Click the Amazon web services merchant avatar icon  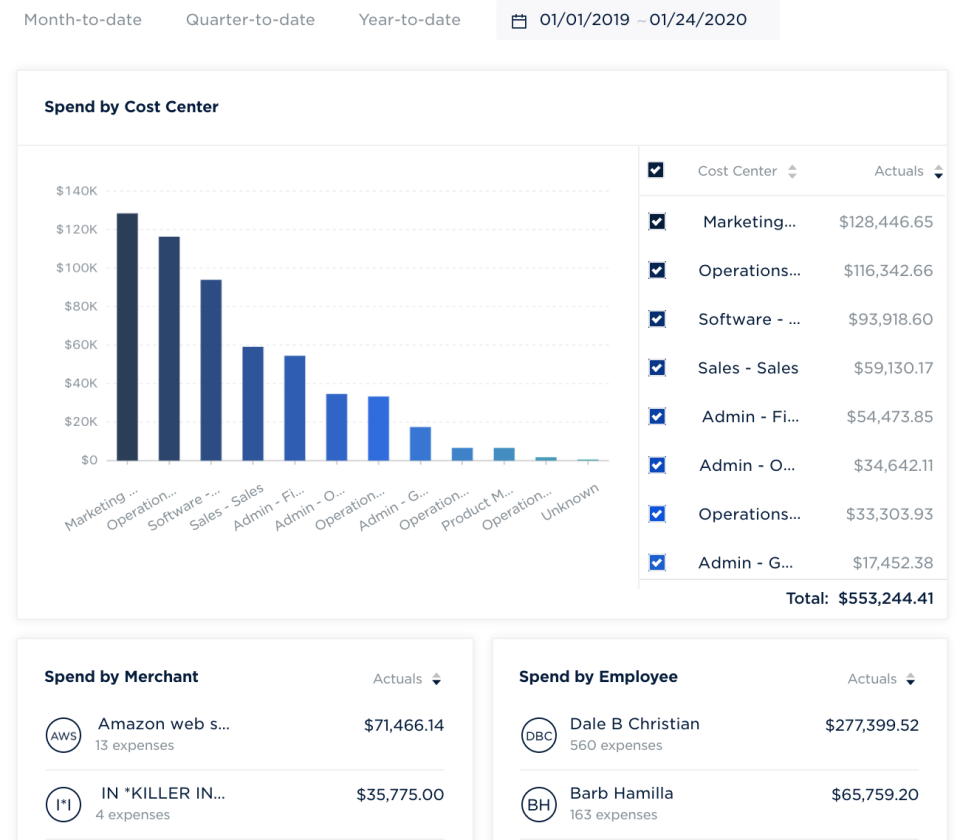63,733
